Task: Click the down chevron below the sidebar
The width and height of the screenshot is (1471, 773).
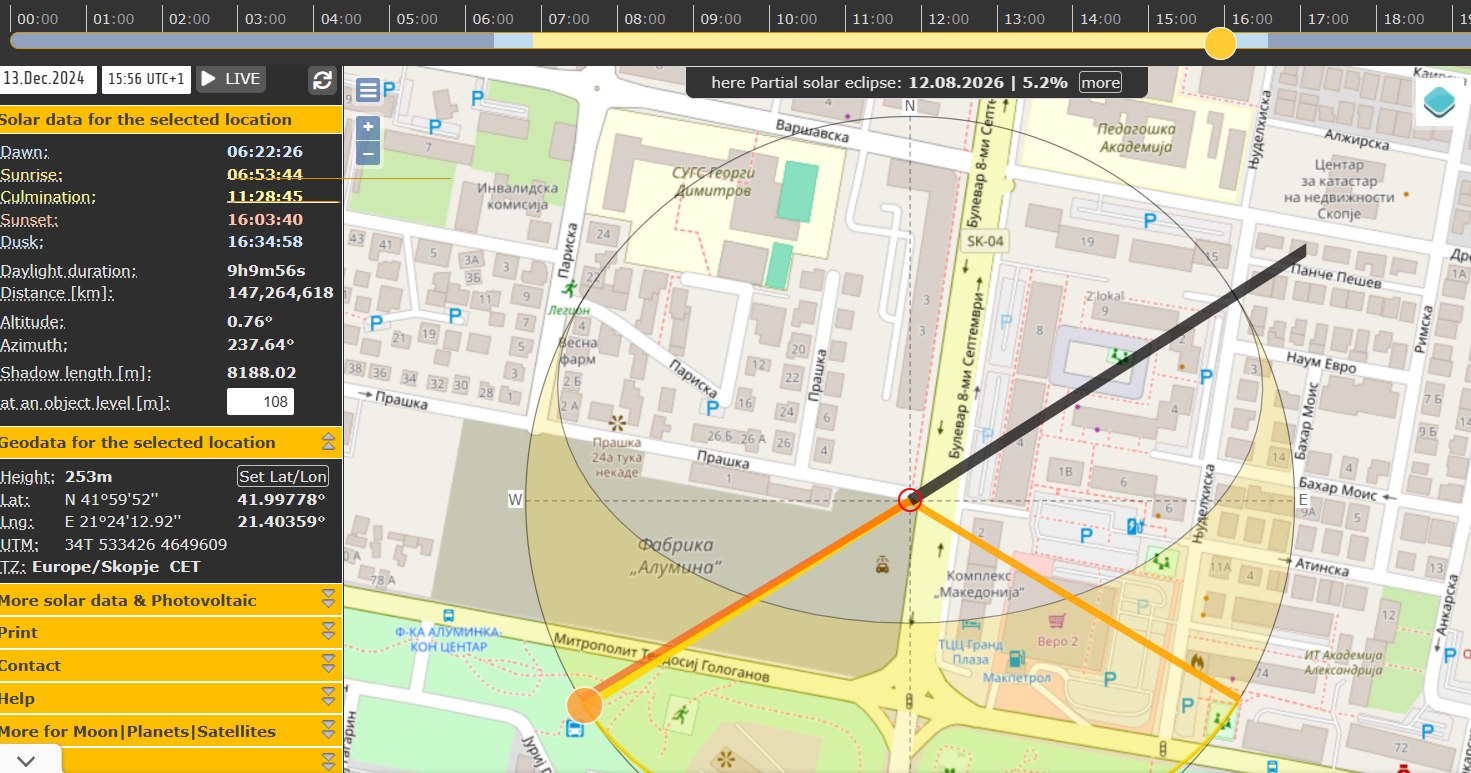Action: pos(27,760)
